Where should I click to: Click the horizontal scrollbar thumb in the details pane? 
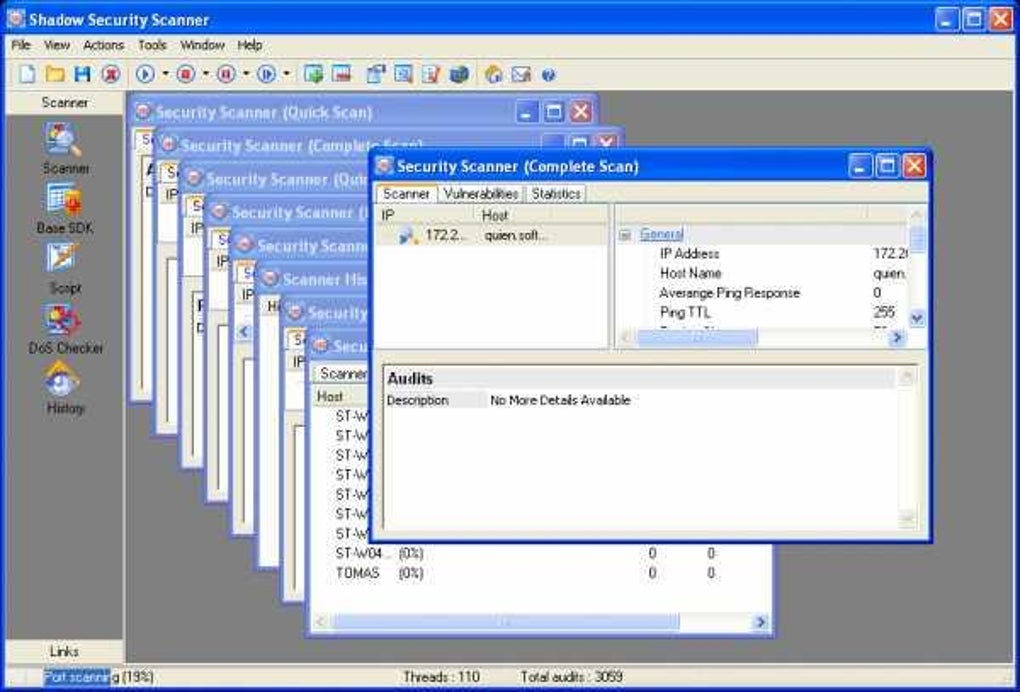tap(697, 337)
